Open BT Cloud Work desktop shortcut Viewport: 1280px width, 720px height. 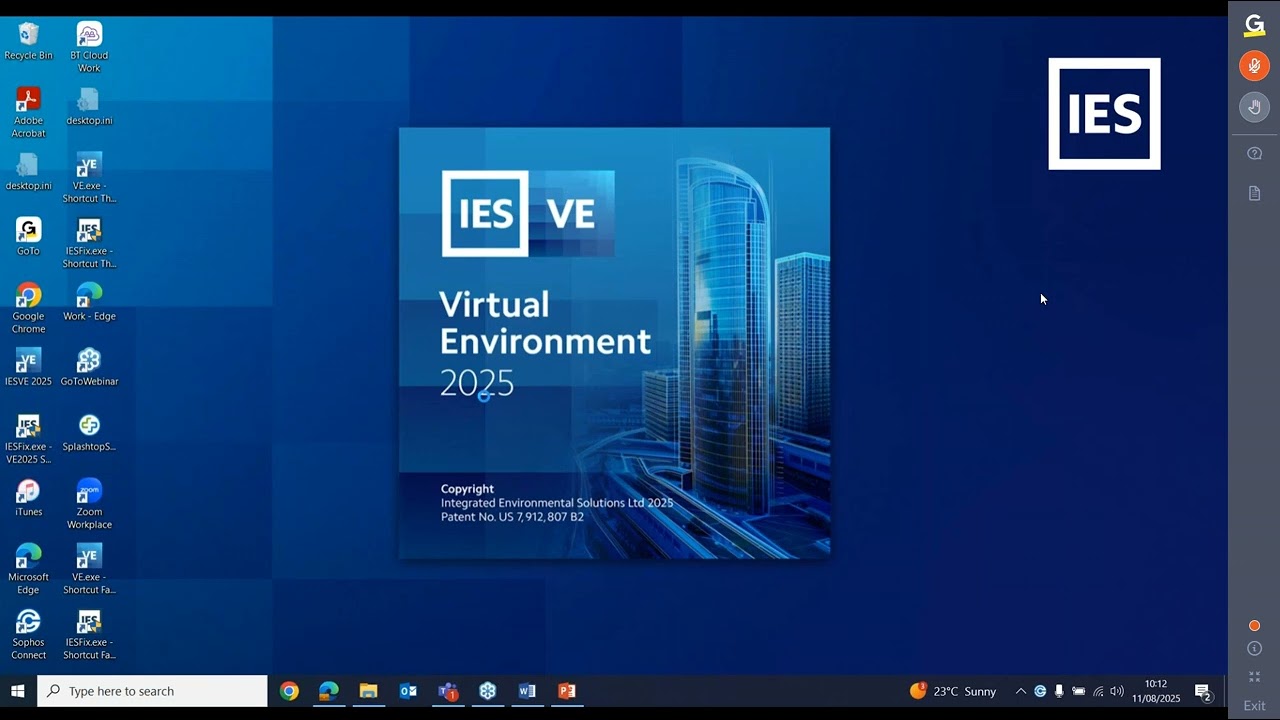pyautogui.click(x=89, y=47)
